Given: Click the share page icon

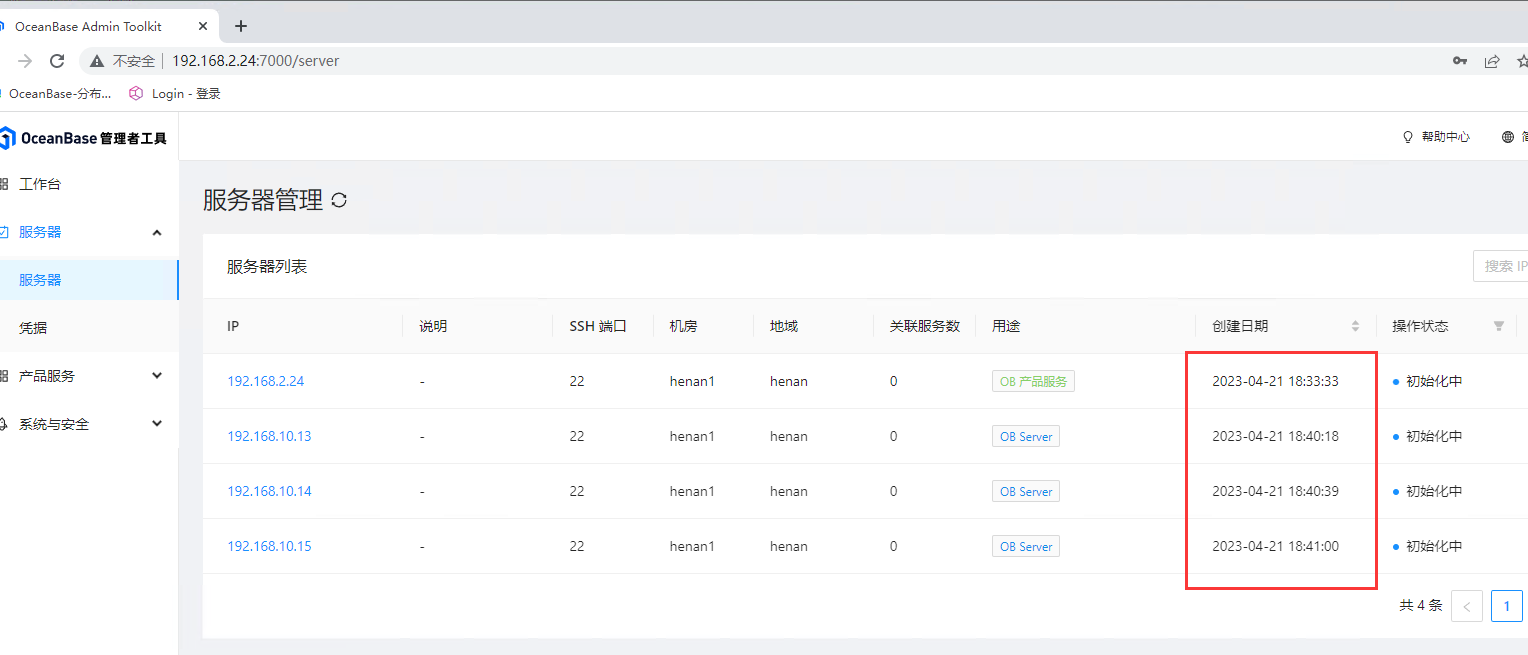Looking at the screenshot, I should tap(1492, 61).
